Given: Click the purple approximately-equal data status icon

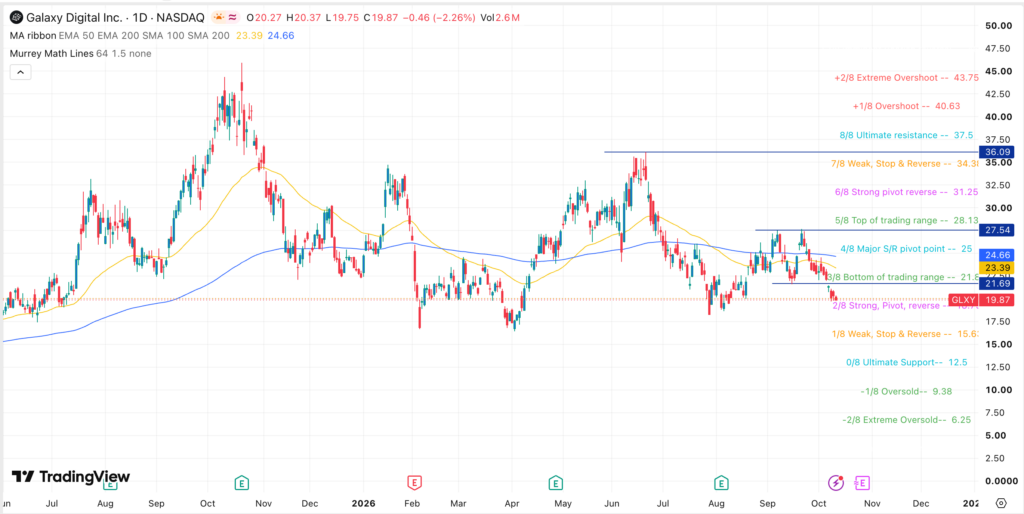Looking at the screenshot, I should (x=232, y=17).
